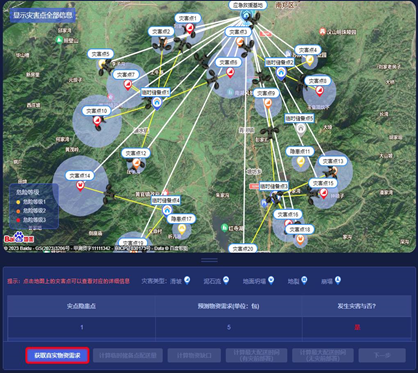Select the orange map pin of 灾害点12

coord(136,163)
